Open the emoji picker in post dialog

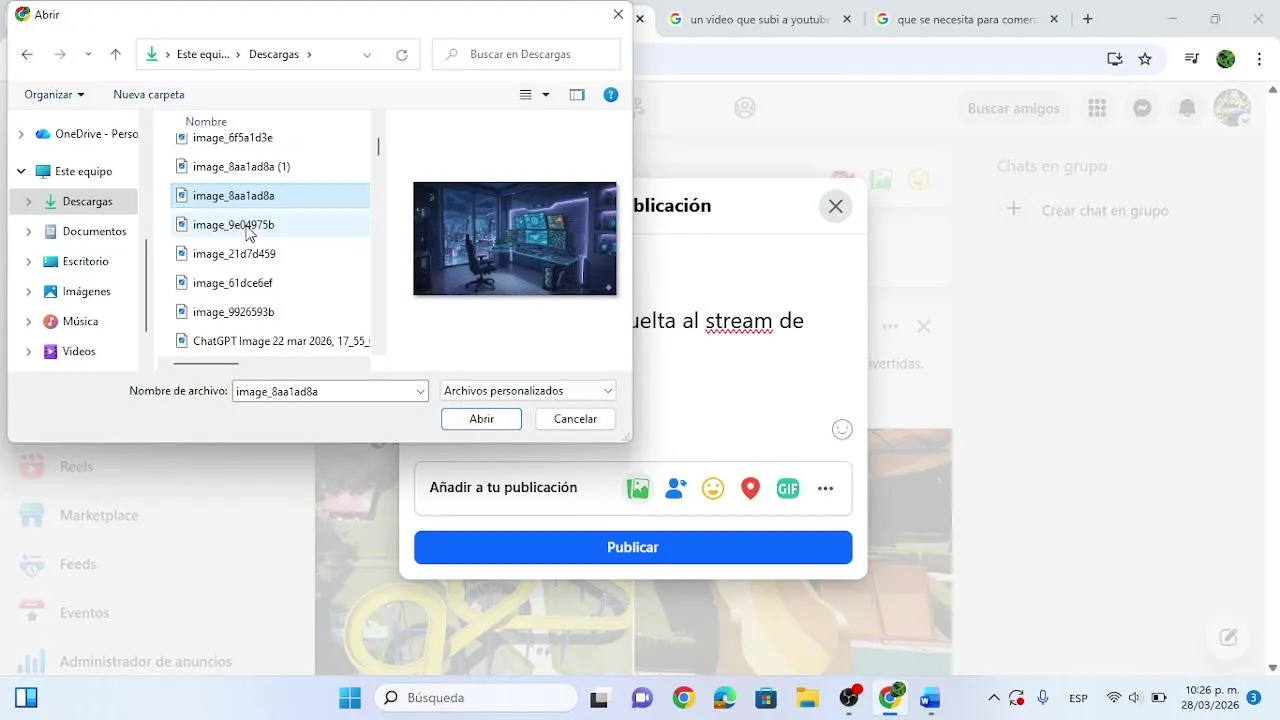842,429
